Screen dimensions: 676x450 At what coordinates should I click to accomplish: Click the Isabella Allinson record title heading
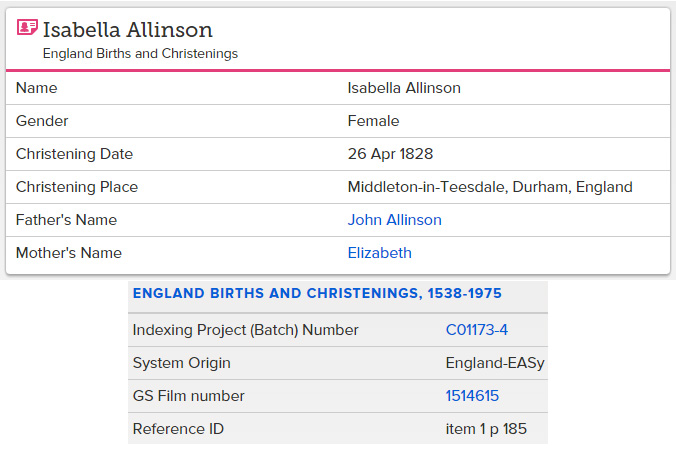tap(128, 30)
